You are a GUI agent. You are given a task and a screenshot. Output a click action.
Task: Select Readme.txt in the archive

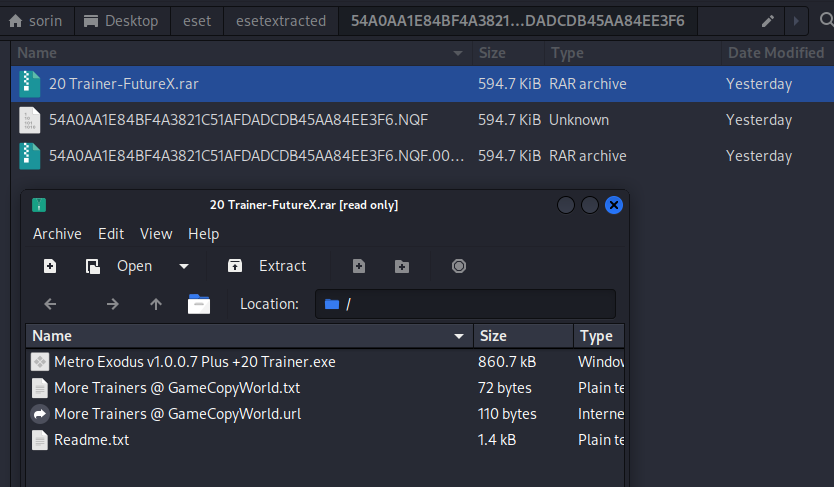325,440
